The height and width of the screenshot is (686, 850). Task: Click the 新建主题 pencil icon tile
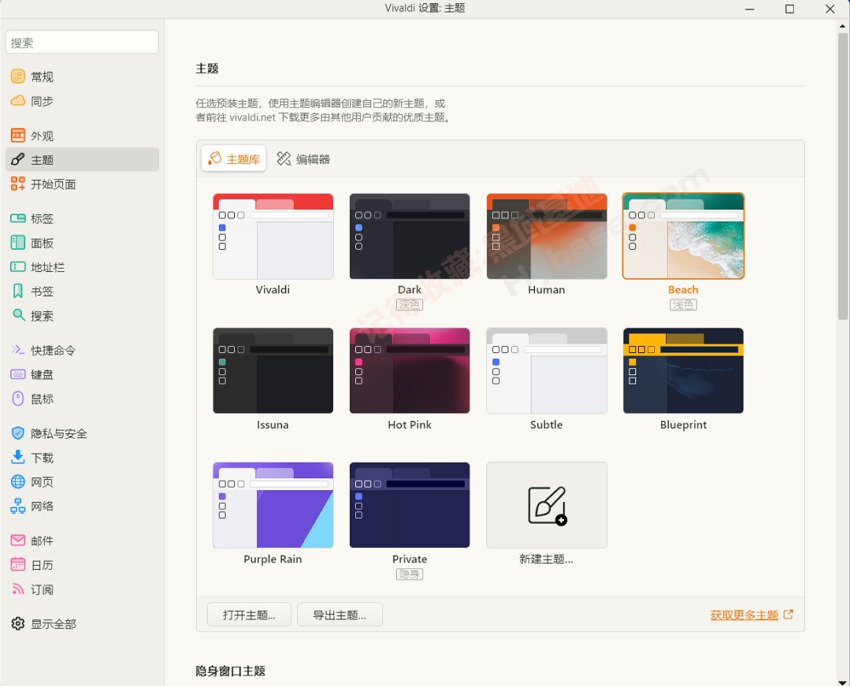546,505
